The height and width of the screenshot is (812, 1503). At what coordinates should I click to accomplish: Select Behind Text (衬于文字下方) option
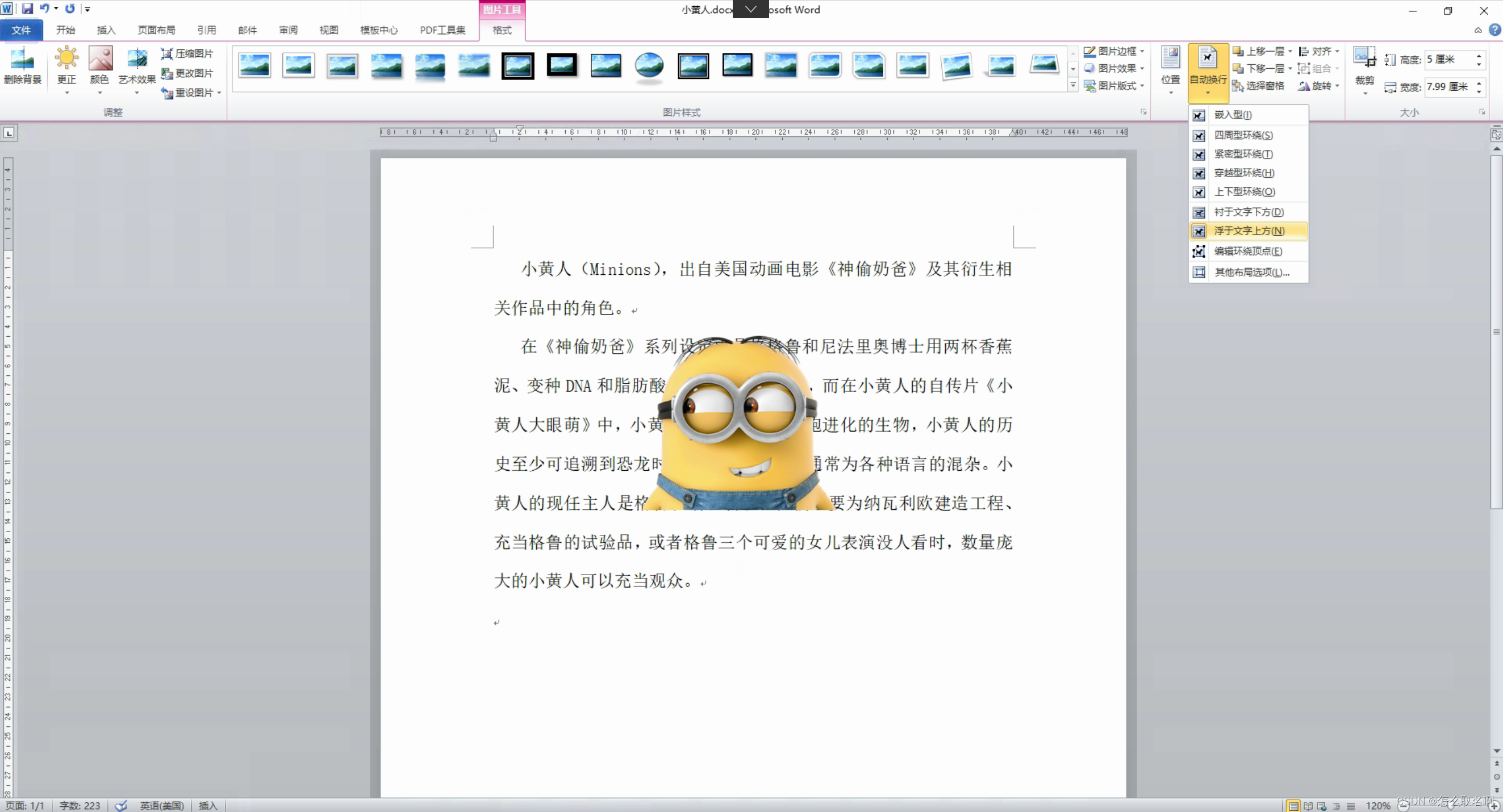click(x=1249, y=212)
